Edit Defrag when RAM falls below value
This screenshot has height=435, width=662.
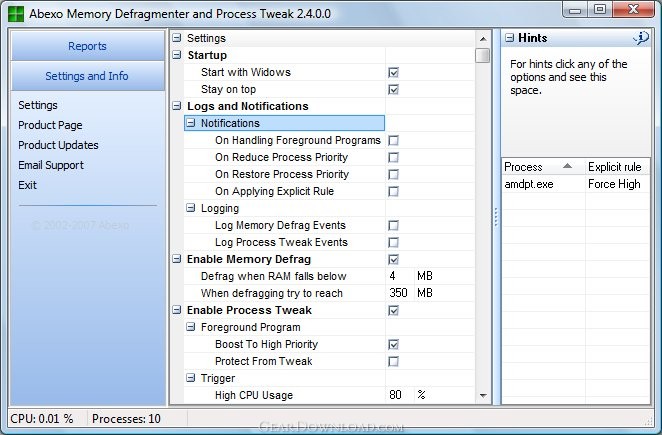tap(399, 276)
